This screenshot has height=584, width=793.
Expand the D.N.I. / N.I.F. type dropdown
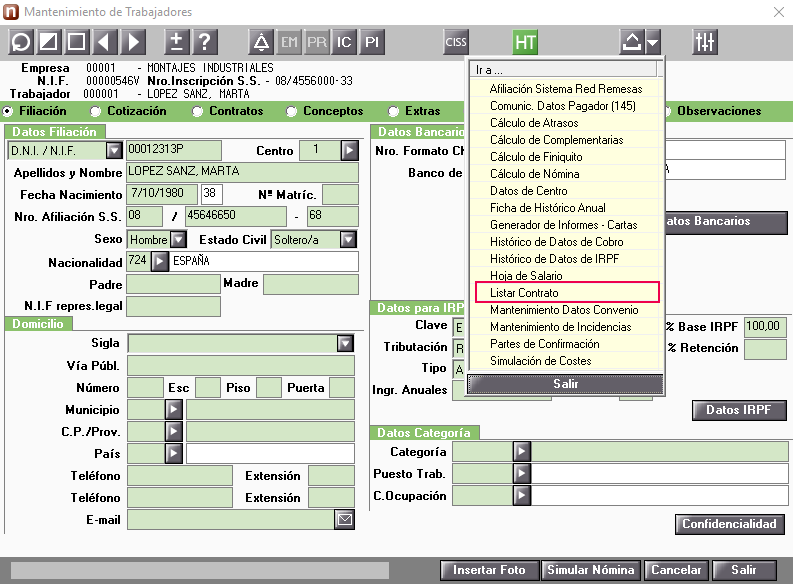coord(114,150)
